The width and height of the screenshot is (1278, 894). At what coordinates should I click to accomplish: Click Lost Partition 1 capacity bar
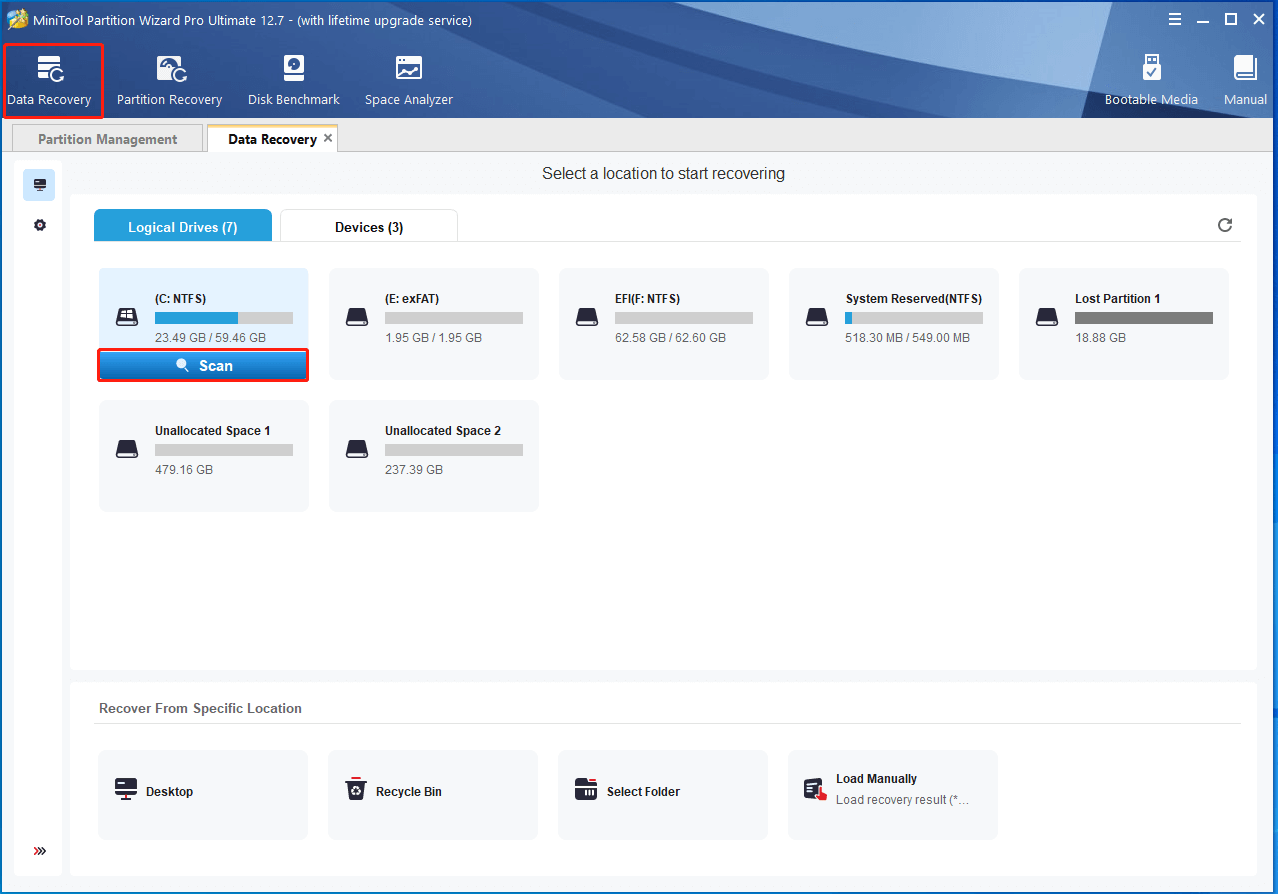click(x=1144, y=318)
